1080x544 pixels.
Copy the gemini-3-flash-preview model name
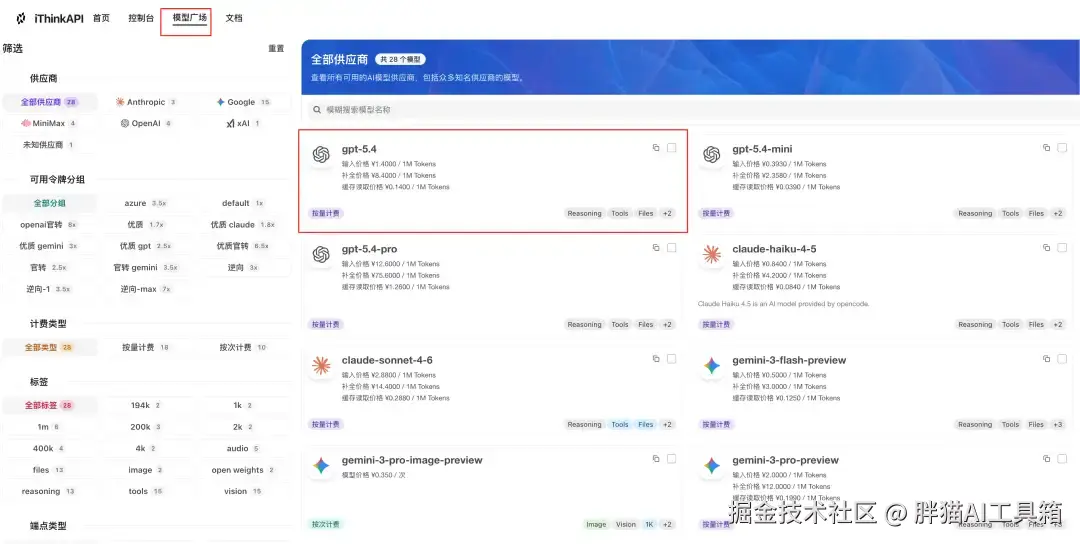pyautogui.click(x=1046, y=359)
